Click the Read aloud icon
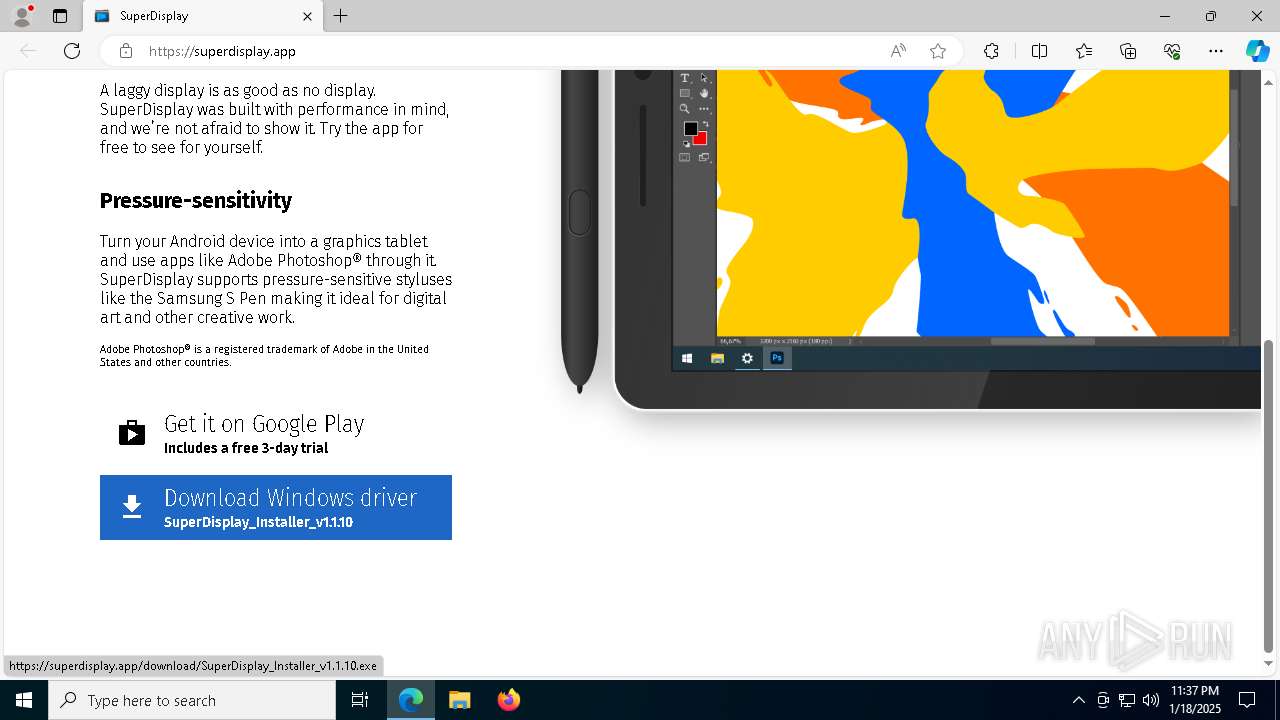 click(x=898, y=51)
